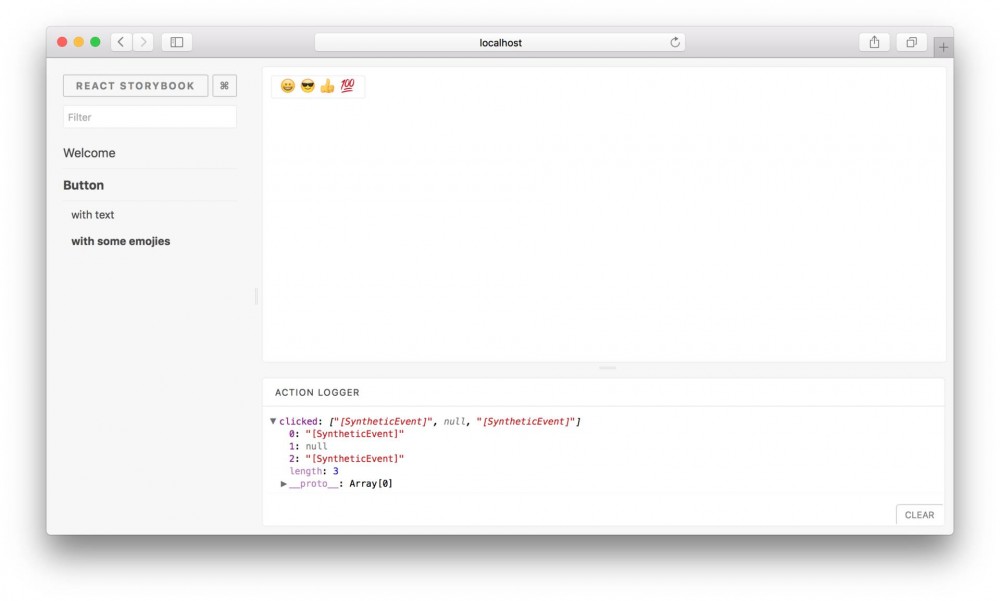
Task: Clear the action logger with CLEAR
Action: tap(919, 515)
